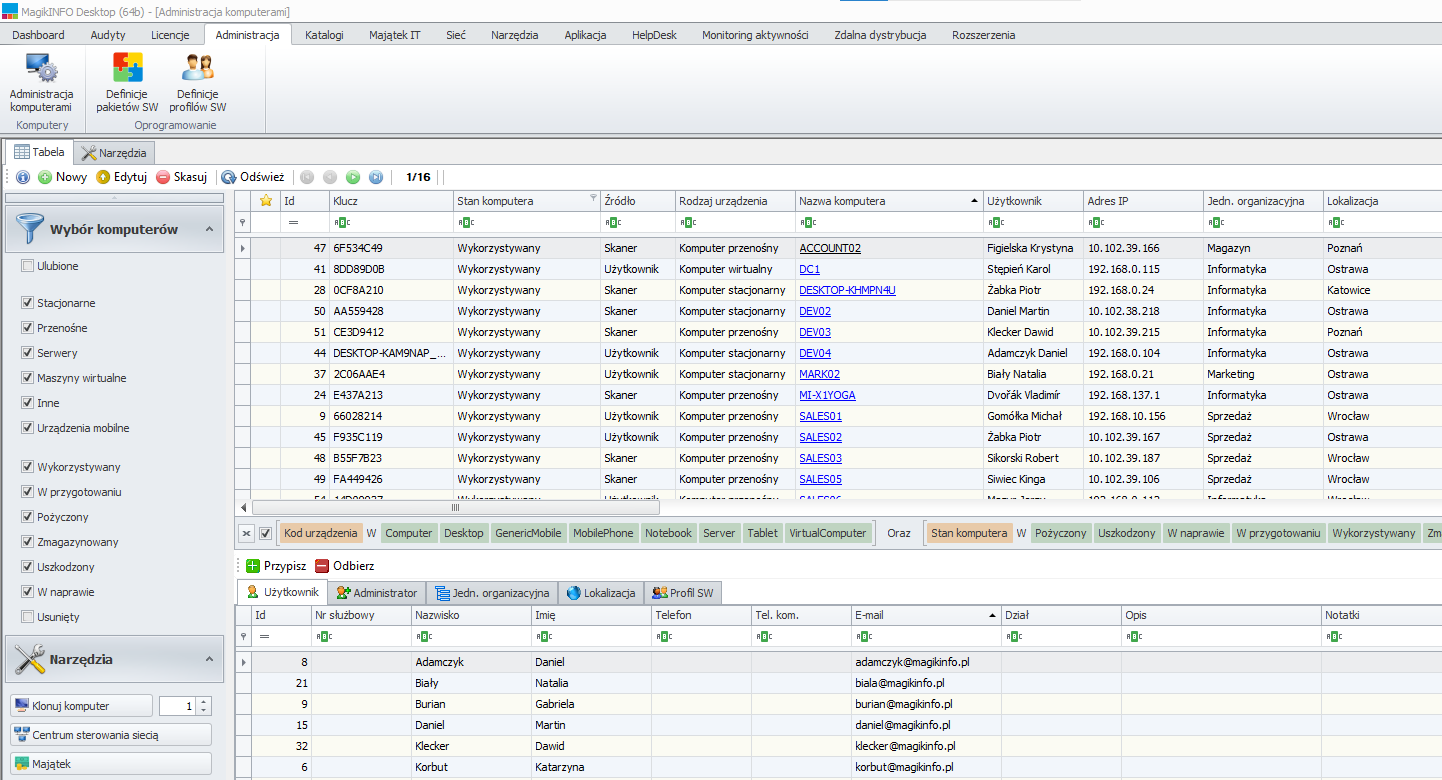The image size is (1442, 780).
Task: Open Administracja komputerami ribbon icon
Action: tap(41, 83)
